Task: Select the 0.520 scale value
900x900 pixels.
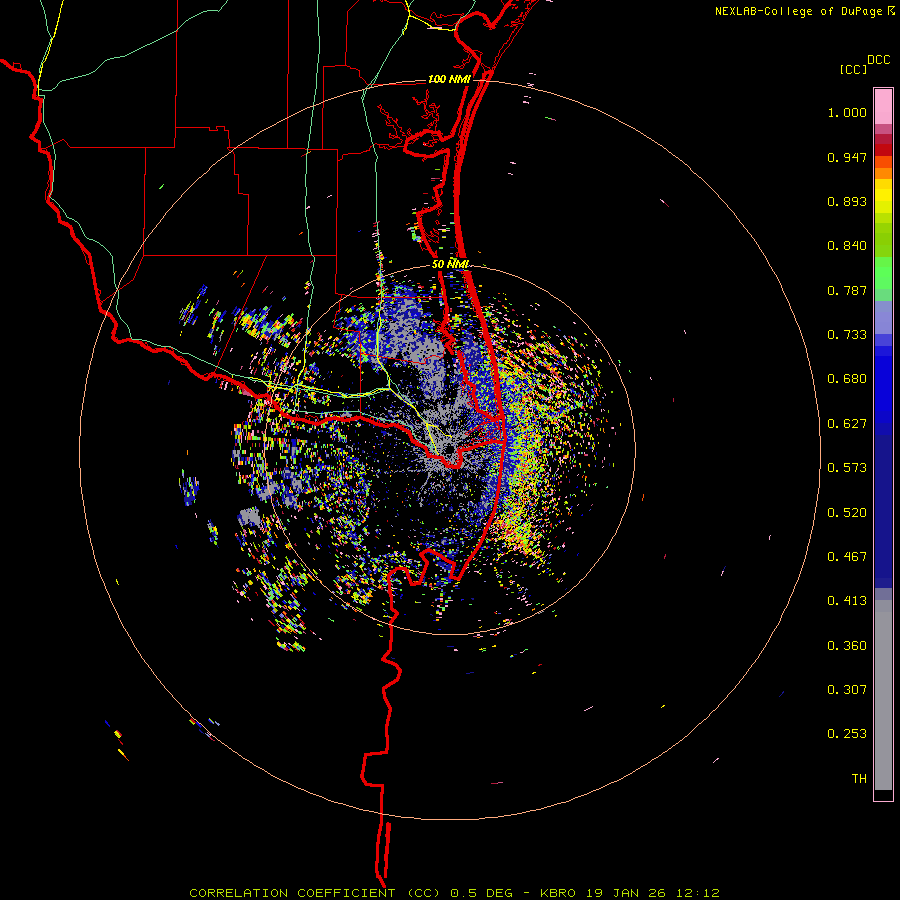Action: pos(847,513)
